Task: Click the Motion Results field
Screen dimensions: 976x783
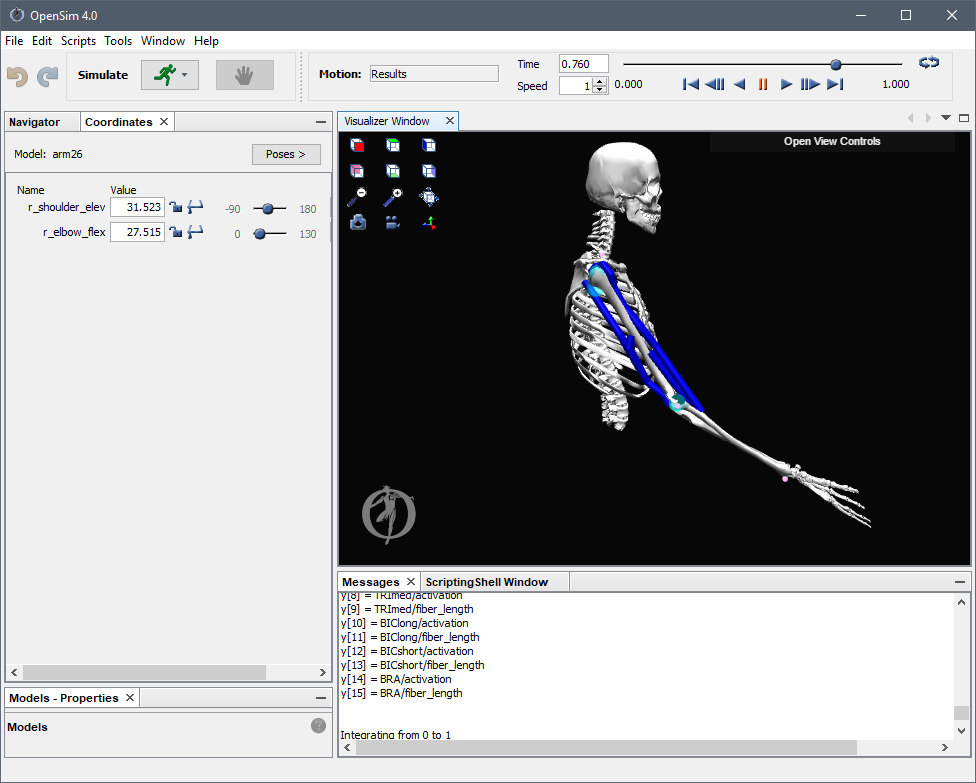Action: pos(434,74)
